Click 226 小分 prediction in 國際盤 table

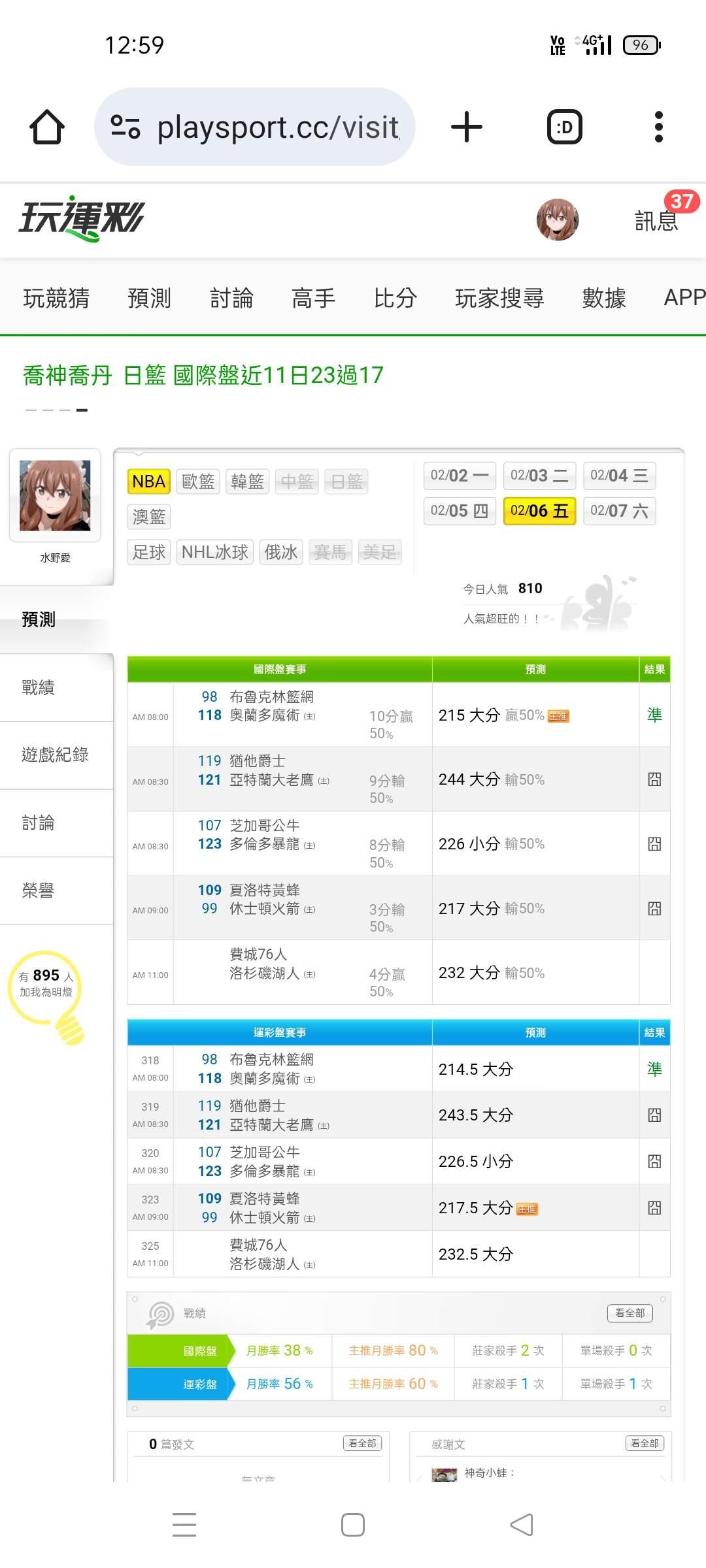[x=469, y=844]
